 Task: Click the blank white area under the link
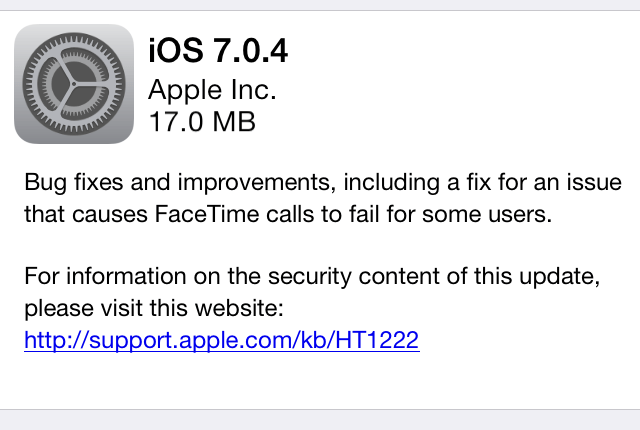(320, 380)
